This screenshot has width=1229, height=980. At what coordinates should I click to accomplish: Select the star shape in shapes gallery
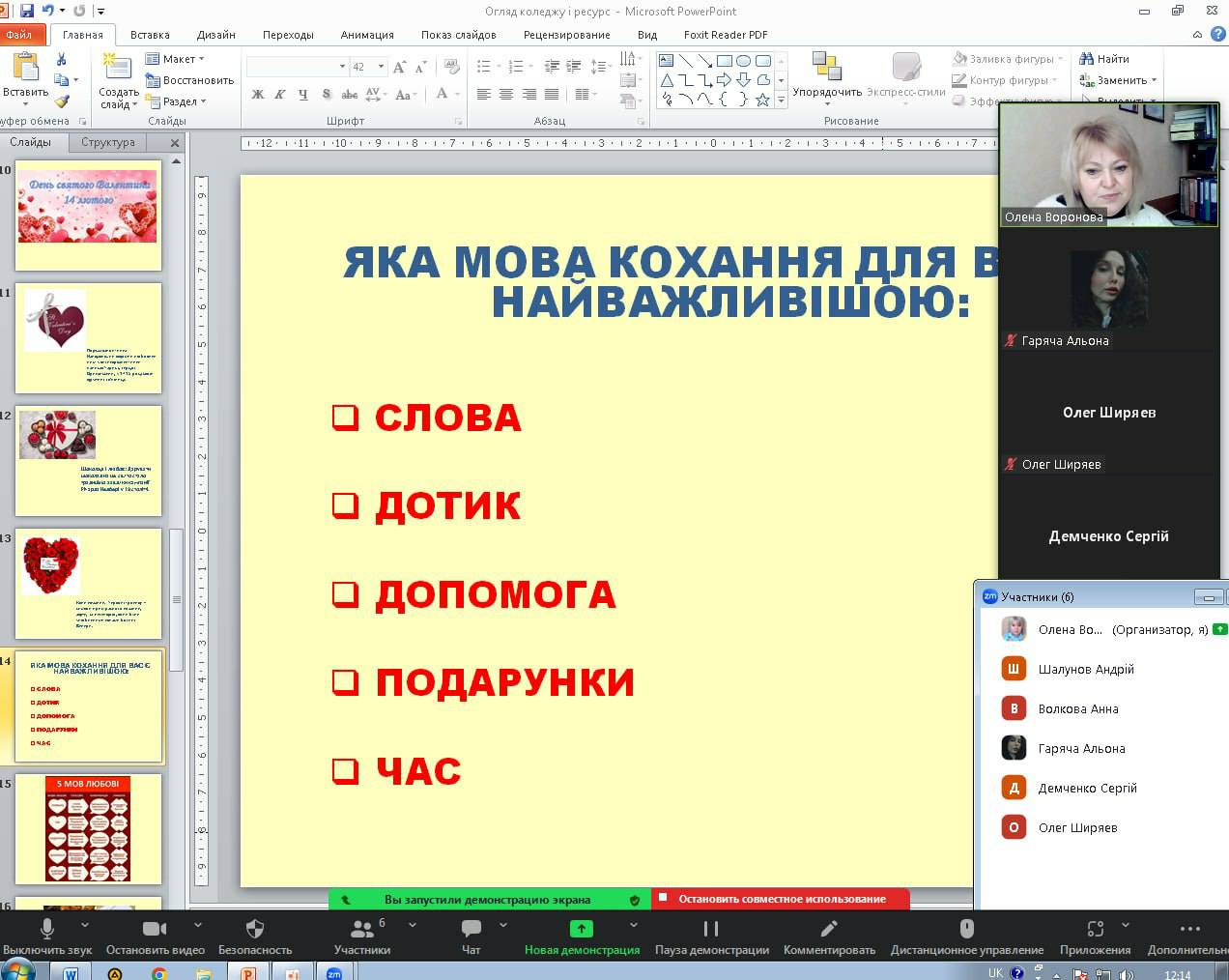click(762, 99)
